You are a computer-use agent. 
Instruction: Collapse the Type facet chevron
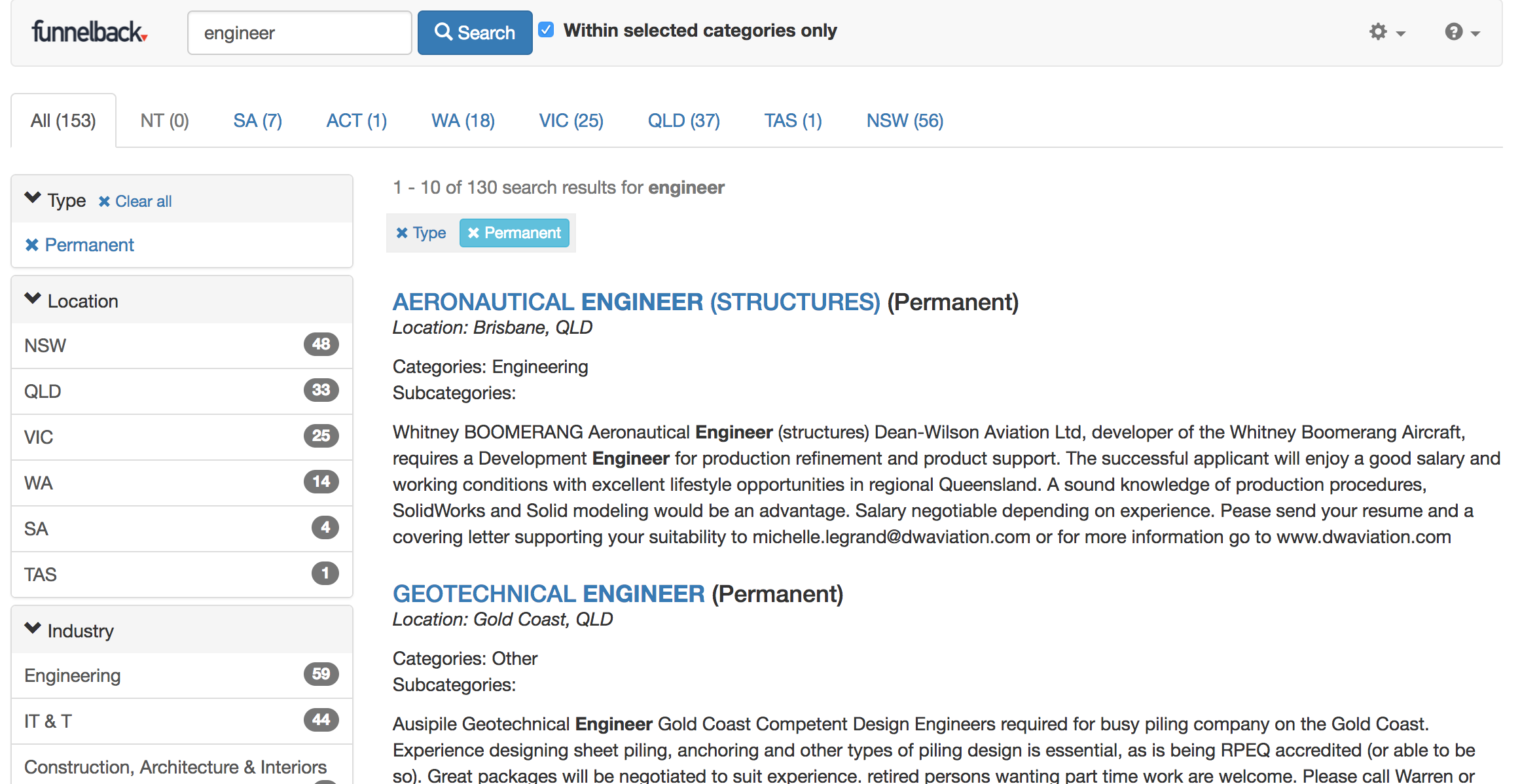pos(33,198)
